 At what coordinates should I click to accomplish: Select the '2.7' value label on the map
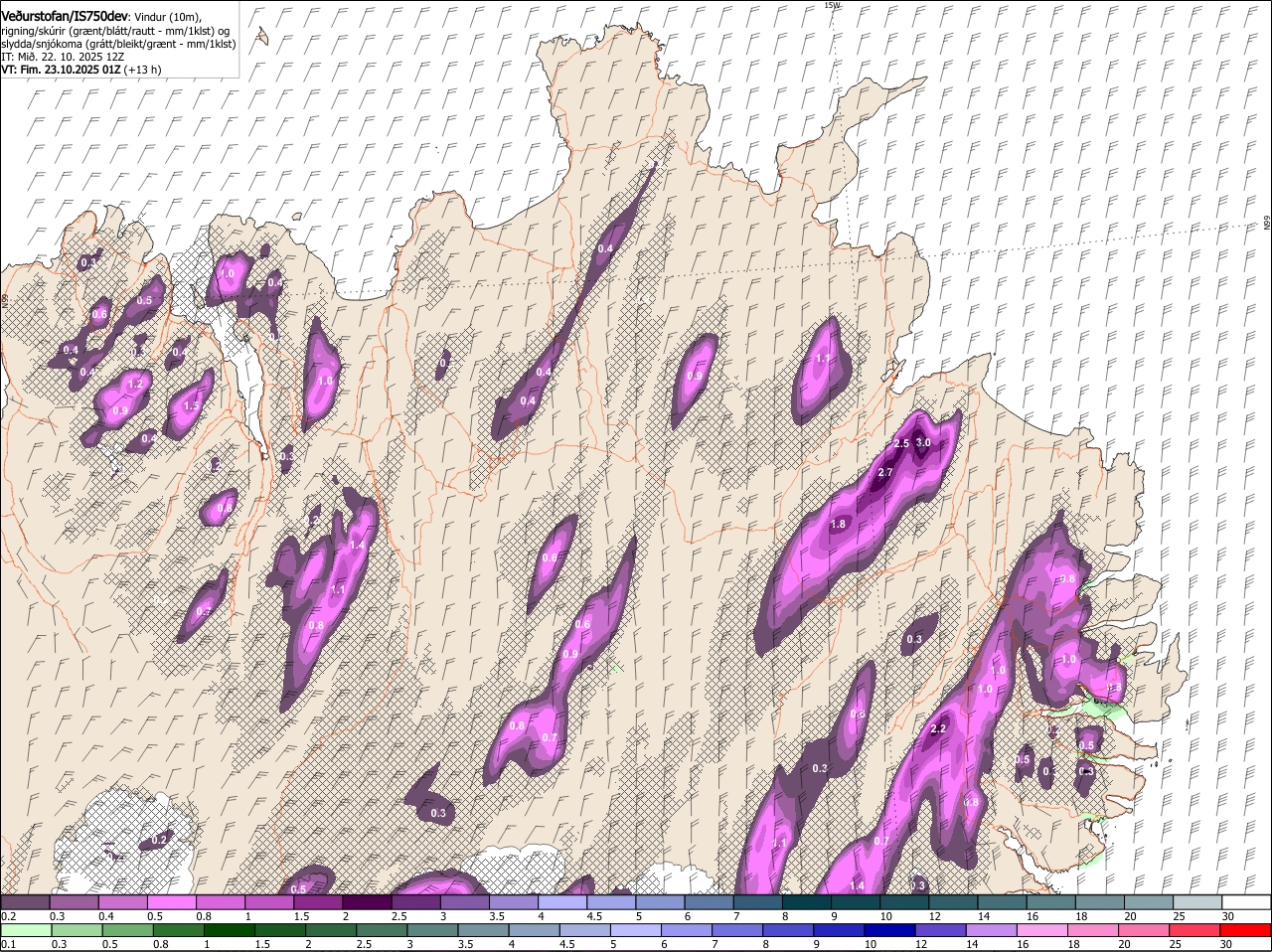(x=885, y=472)
